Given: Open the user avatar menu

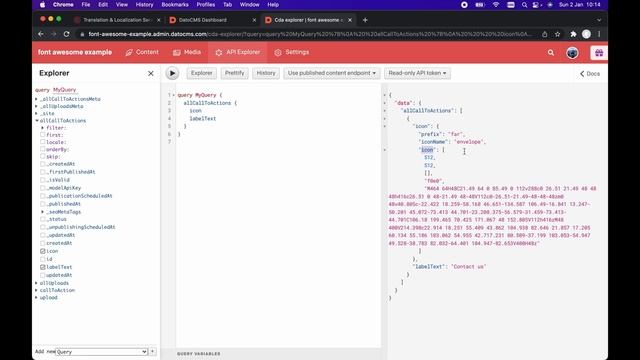Looking at the screenshot, I should pyautogui.click(x=572, y=53).
